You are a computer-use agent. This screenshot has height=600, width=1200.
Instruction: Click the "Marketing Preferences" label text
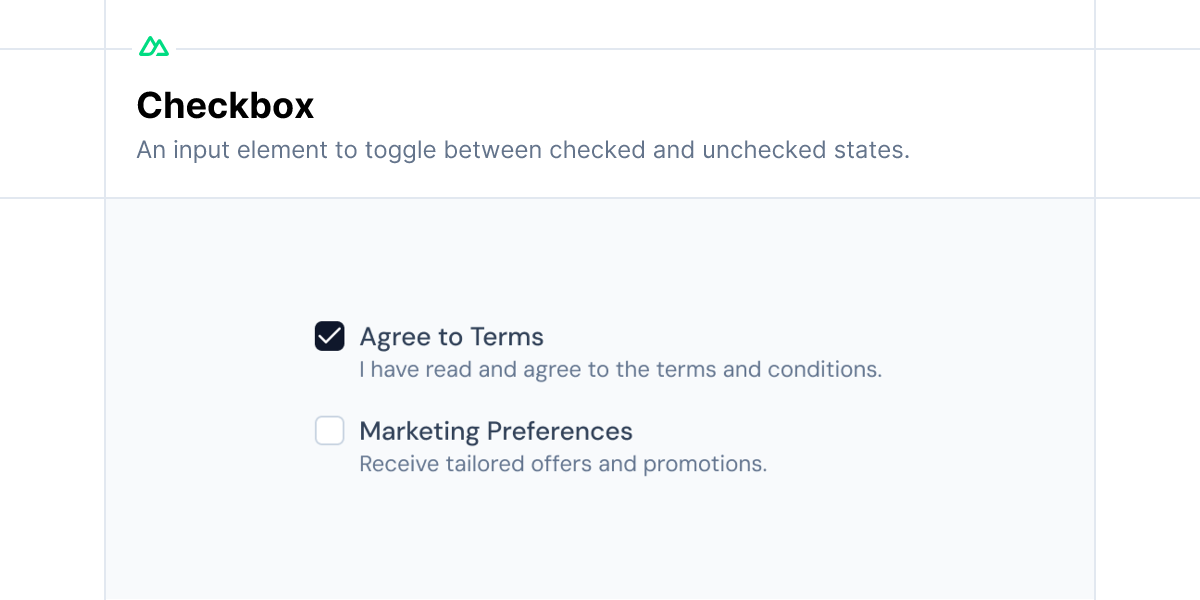496,431
